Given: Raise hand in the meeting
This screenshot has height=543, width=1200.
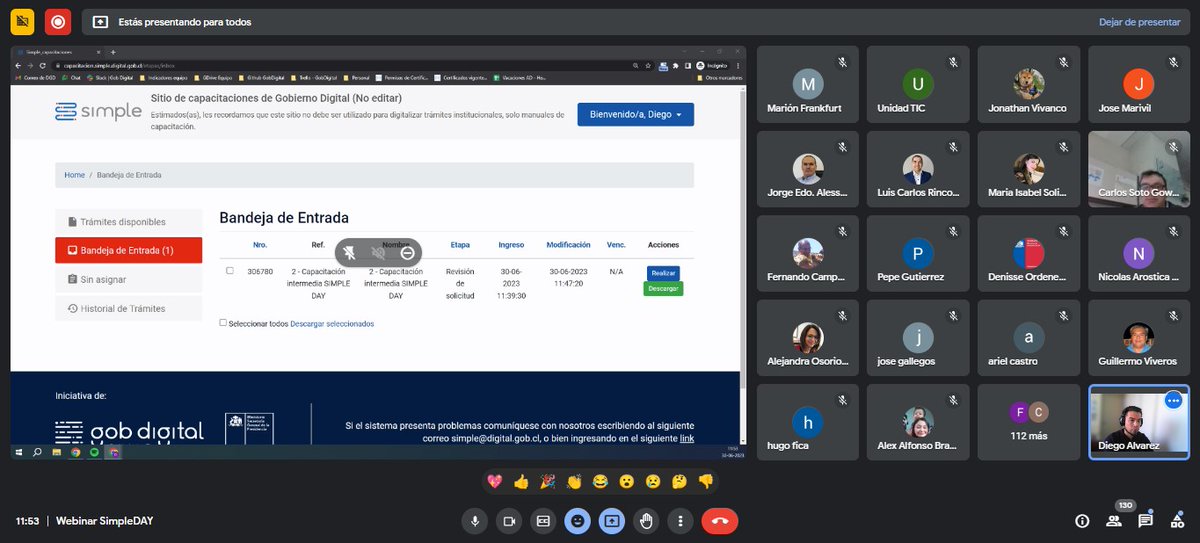Looking at the screenshot, I should (x=646, y=521).
